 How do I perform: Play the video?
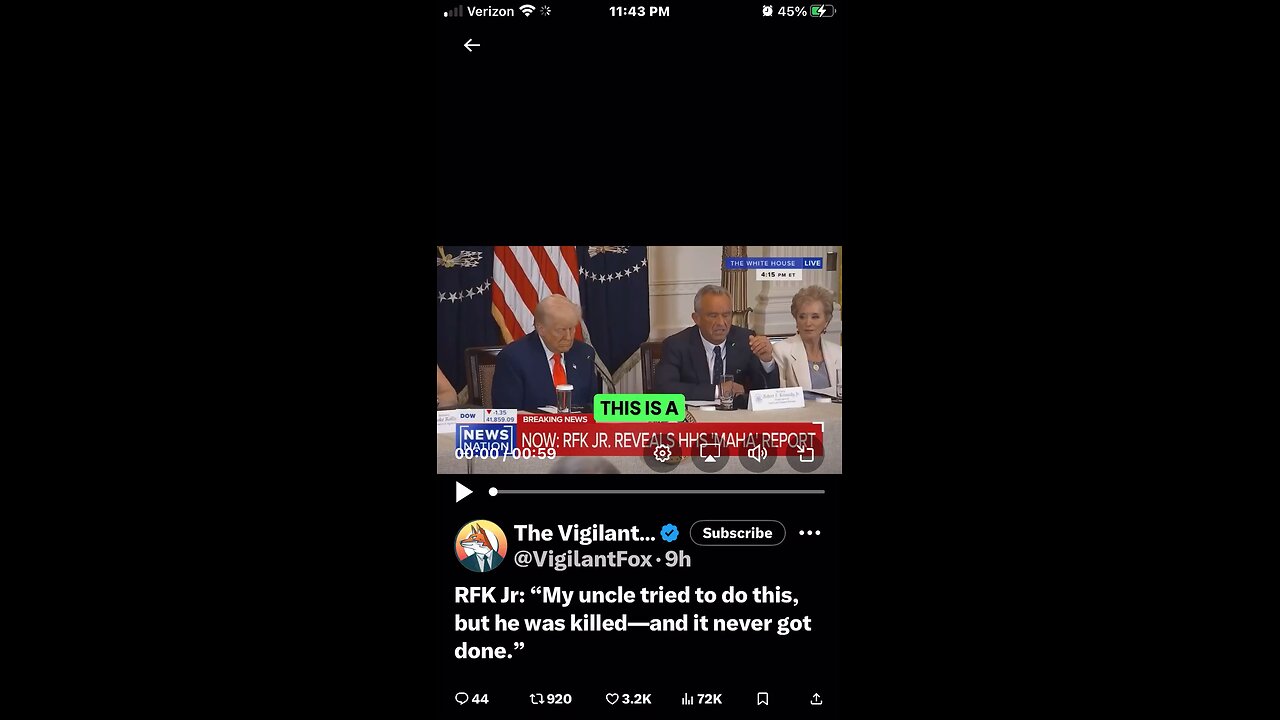[464, 492]
